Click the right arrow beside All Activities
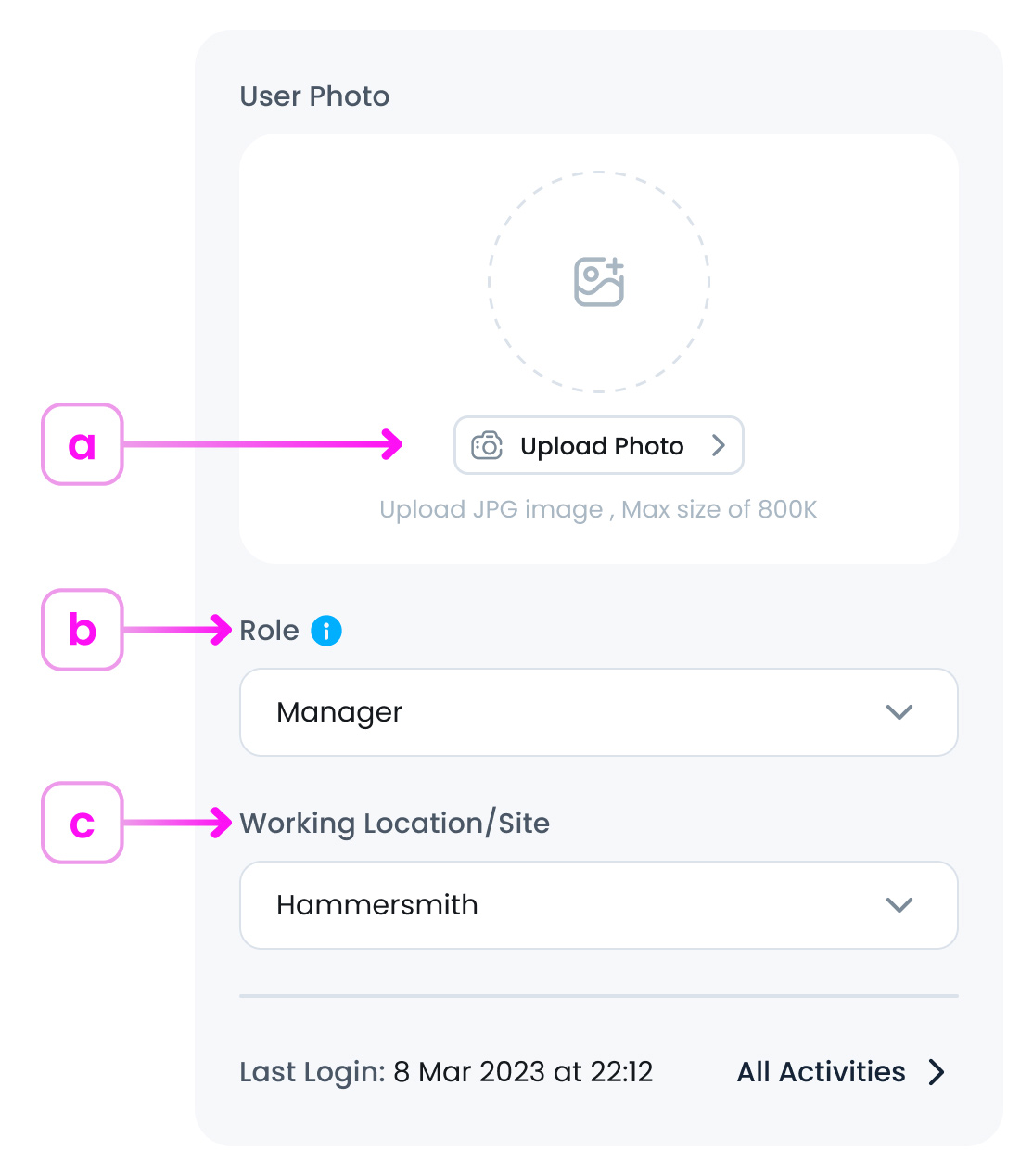Image resolution: width=1033 pixels, height=1176 pixels. [937, 1072]
